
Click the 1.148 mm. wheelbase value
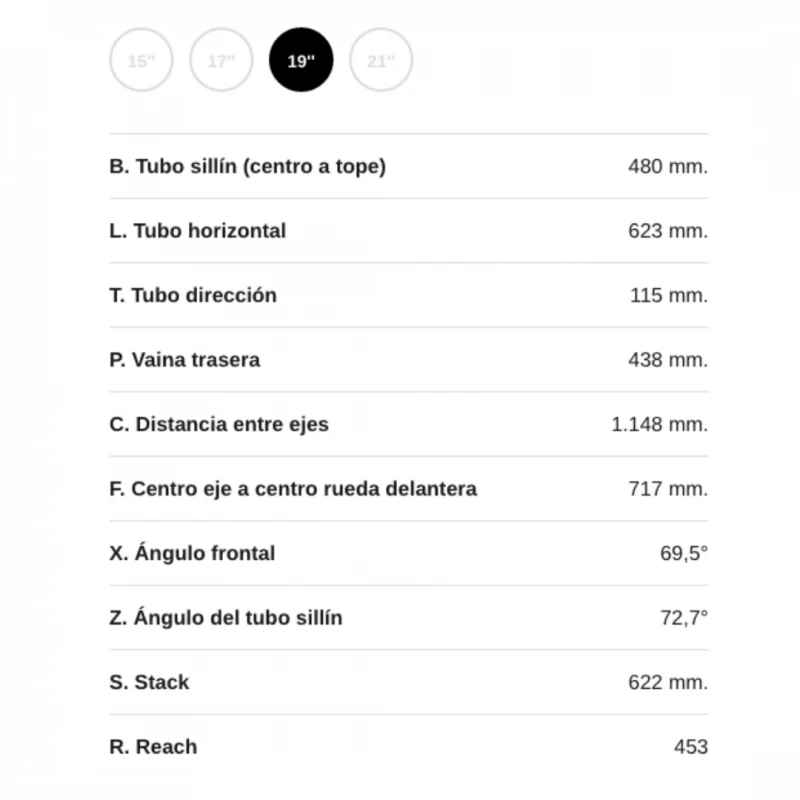click(659, 425)
